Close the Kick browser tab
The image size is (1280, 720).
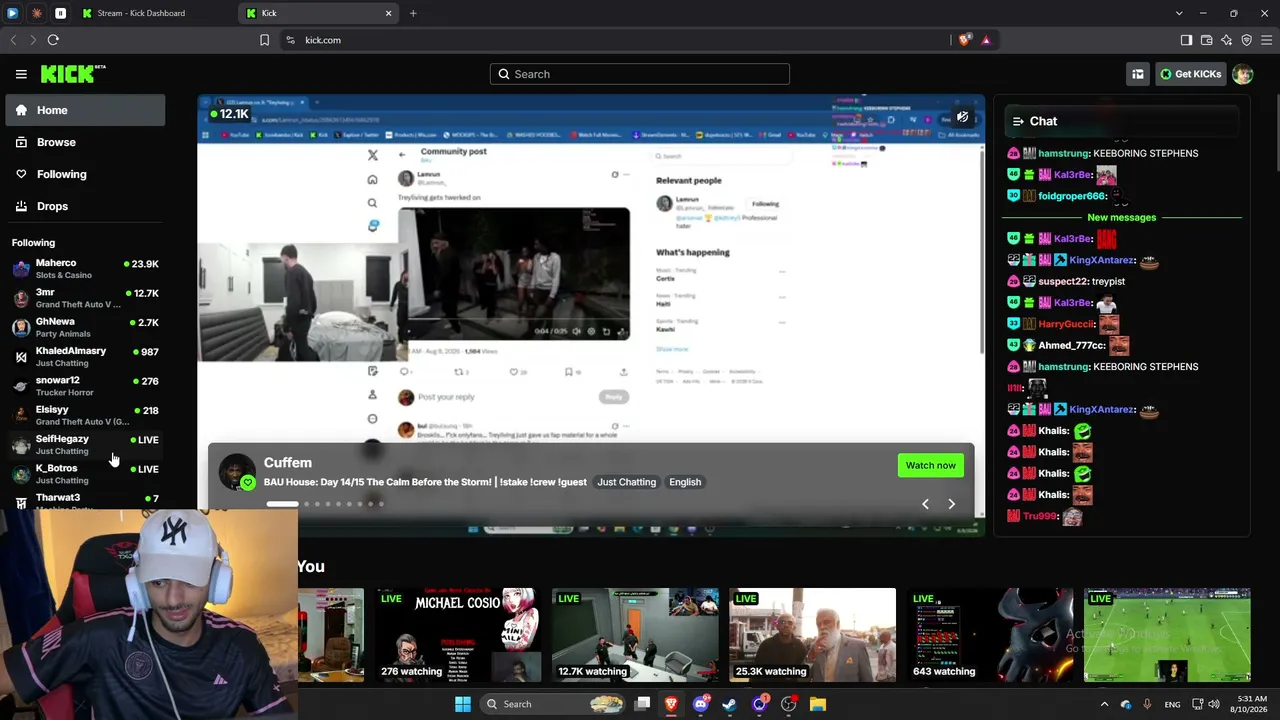coord(388,13)
